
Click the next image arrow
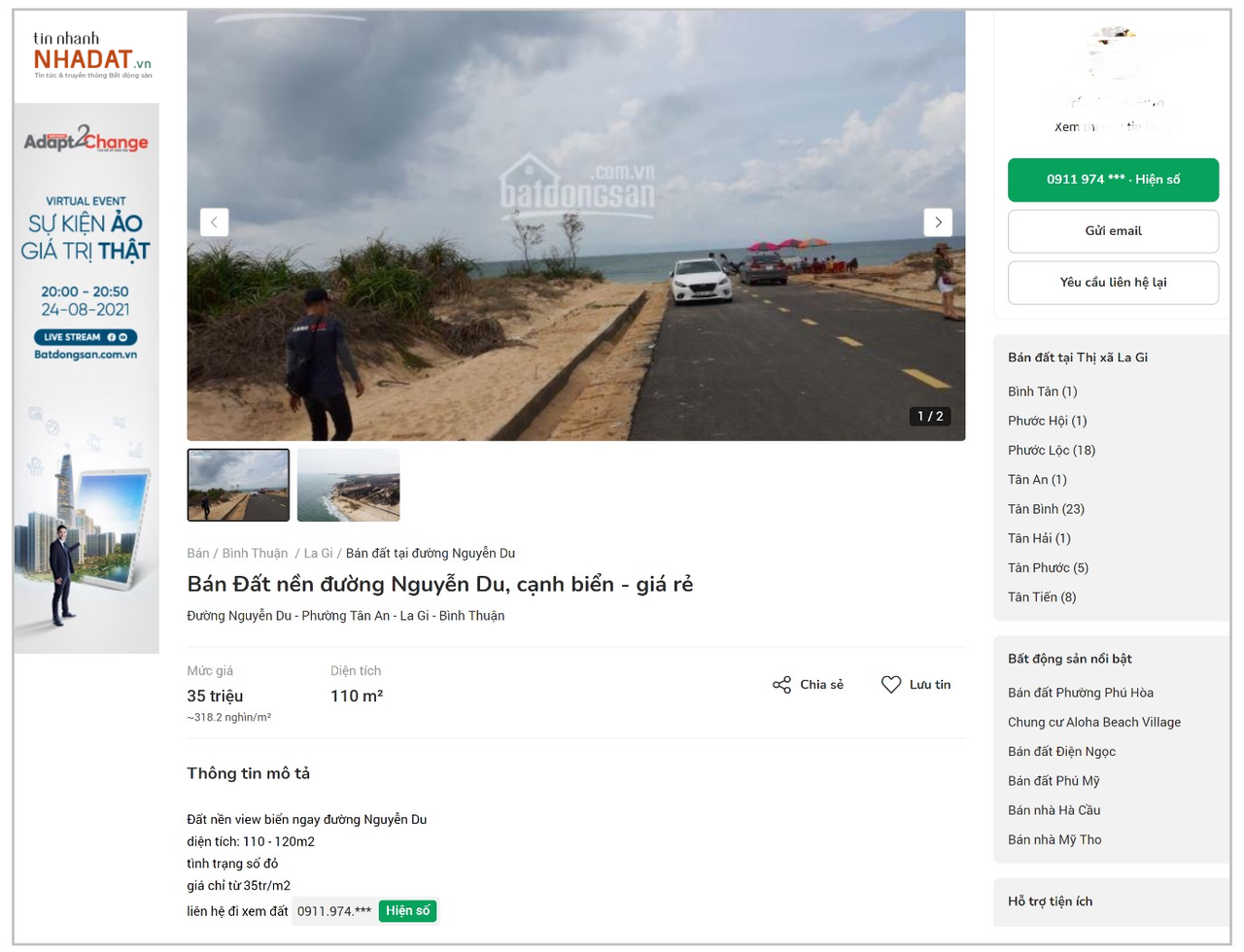pyautogui.click(x=938, y=222)
